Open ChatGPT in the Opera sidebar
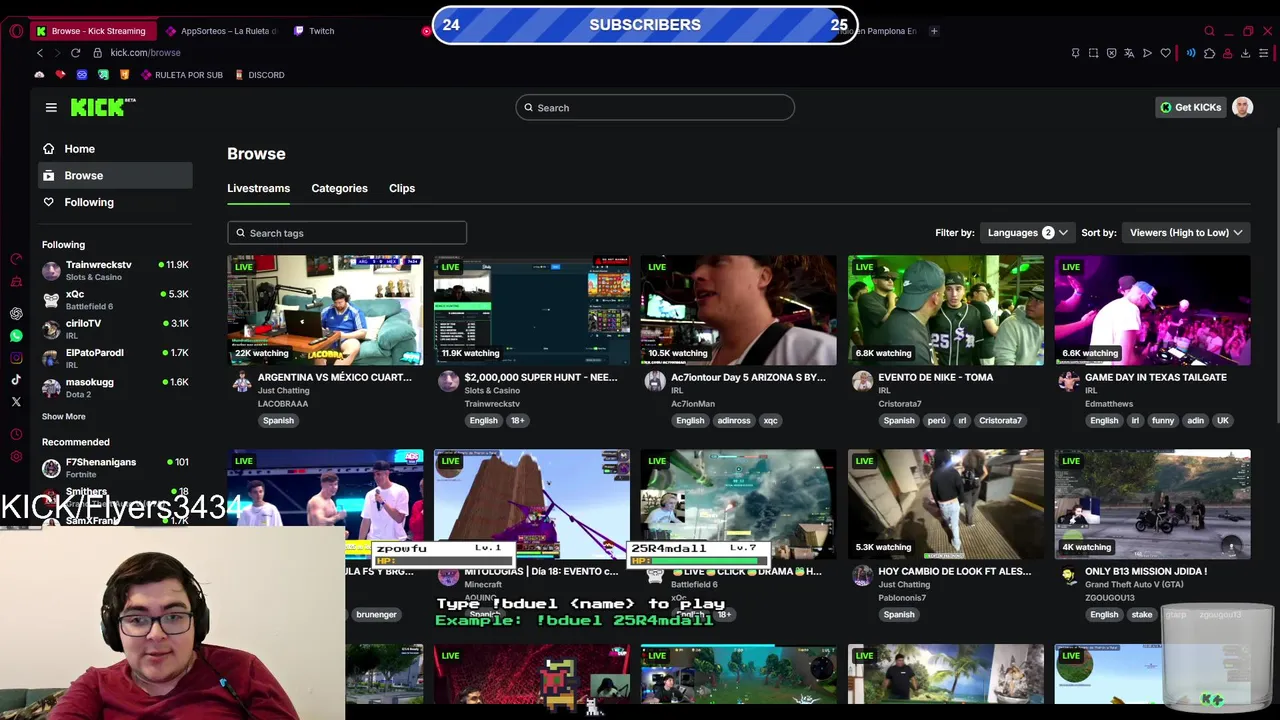The height and width of the screenshot is (720, 1280). coord(16,313)
